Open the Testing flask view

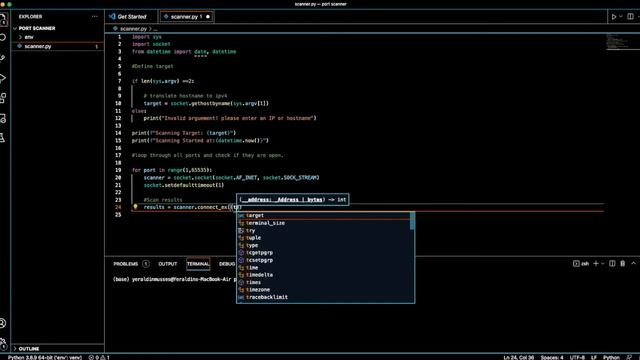[3, 138]
